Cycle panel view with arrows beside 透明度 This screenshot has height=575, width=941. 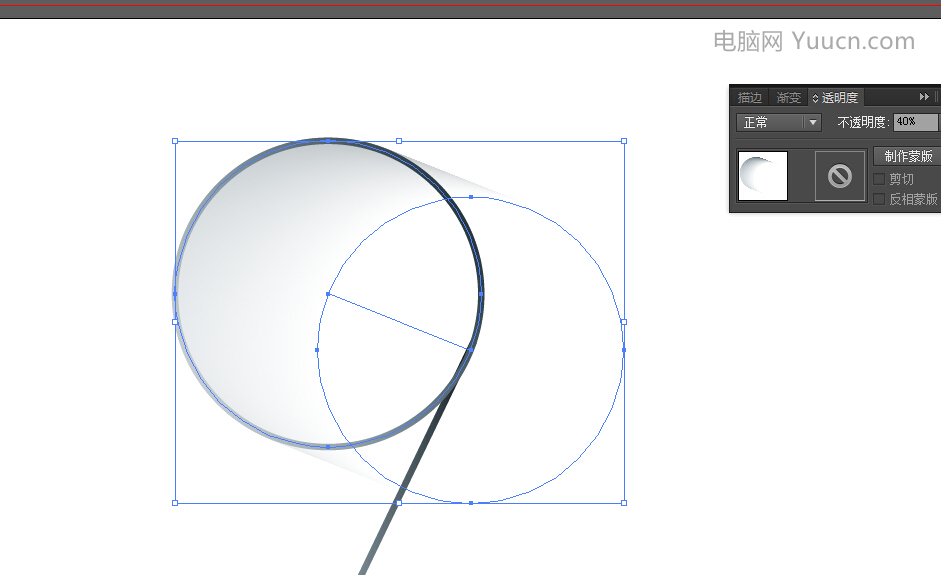[x=815, y=98]
